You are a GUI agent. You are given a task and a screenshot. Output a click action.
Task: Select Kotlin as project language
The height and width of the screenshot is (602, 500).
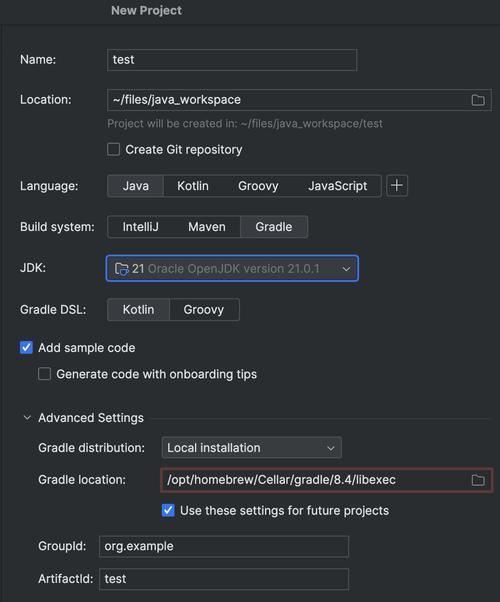point(193,186)
